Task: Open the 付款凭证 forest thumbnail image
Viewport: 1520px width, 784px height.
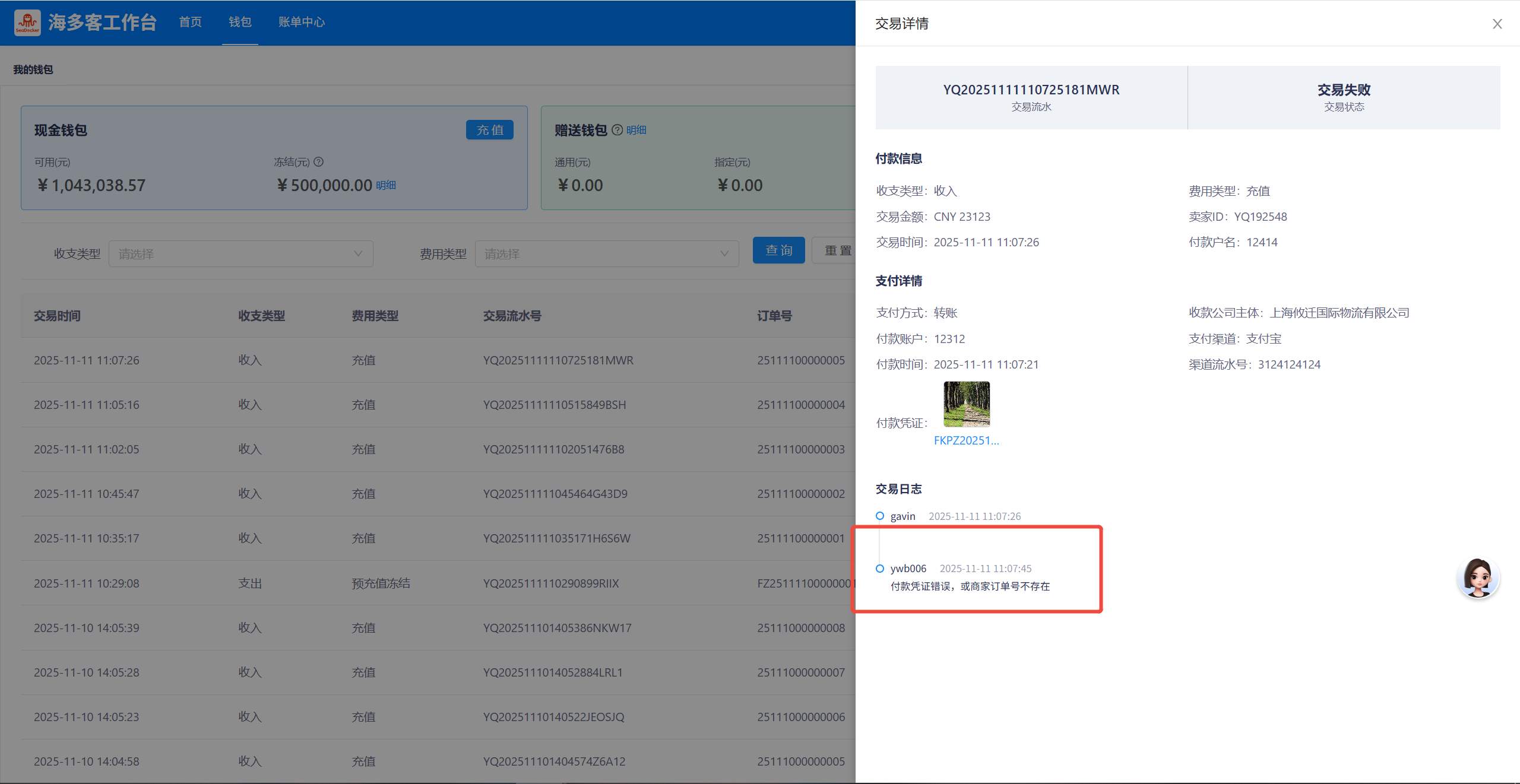Action: [967, 404]
